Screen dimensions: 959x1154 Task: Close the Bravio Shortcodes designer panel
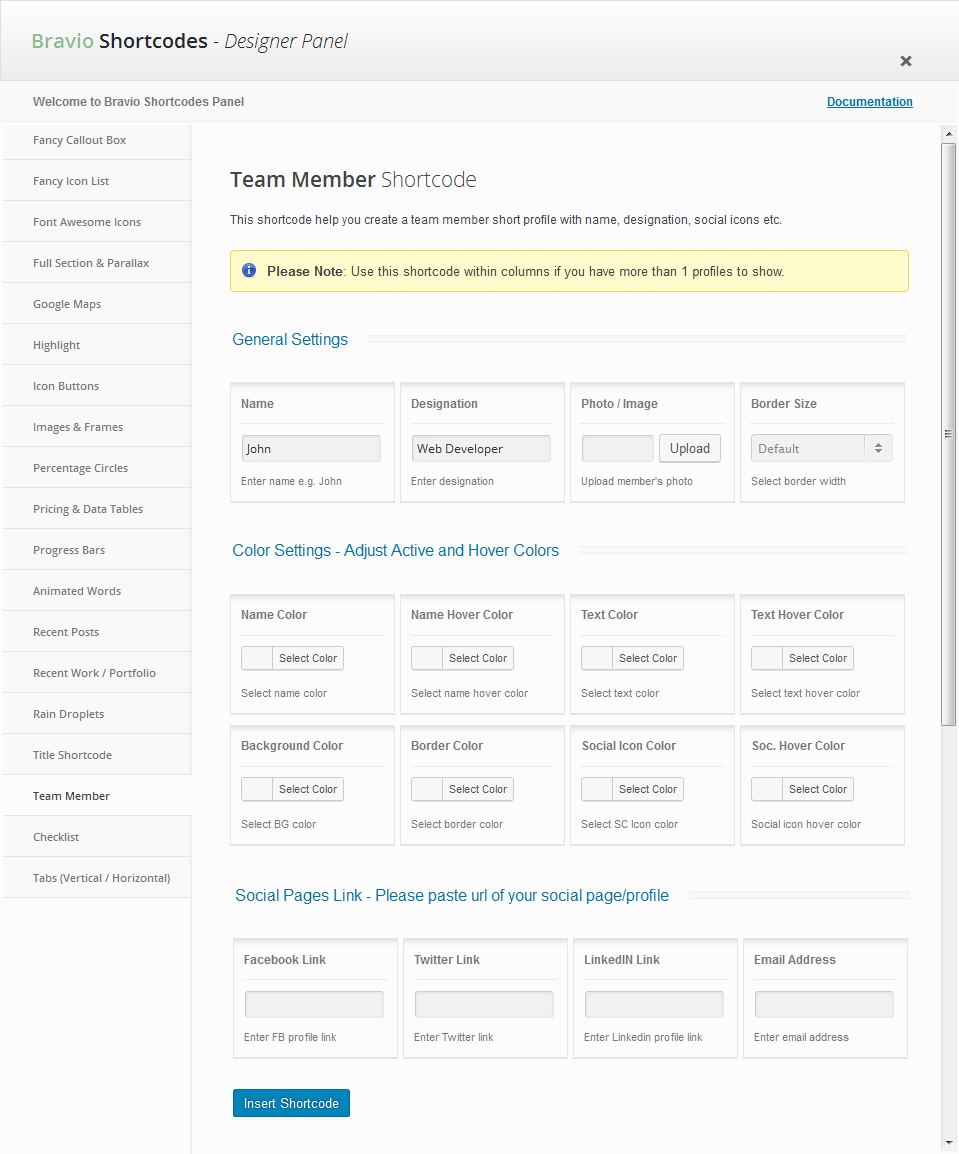click(x=905, y=61)
